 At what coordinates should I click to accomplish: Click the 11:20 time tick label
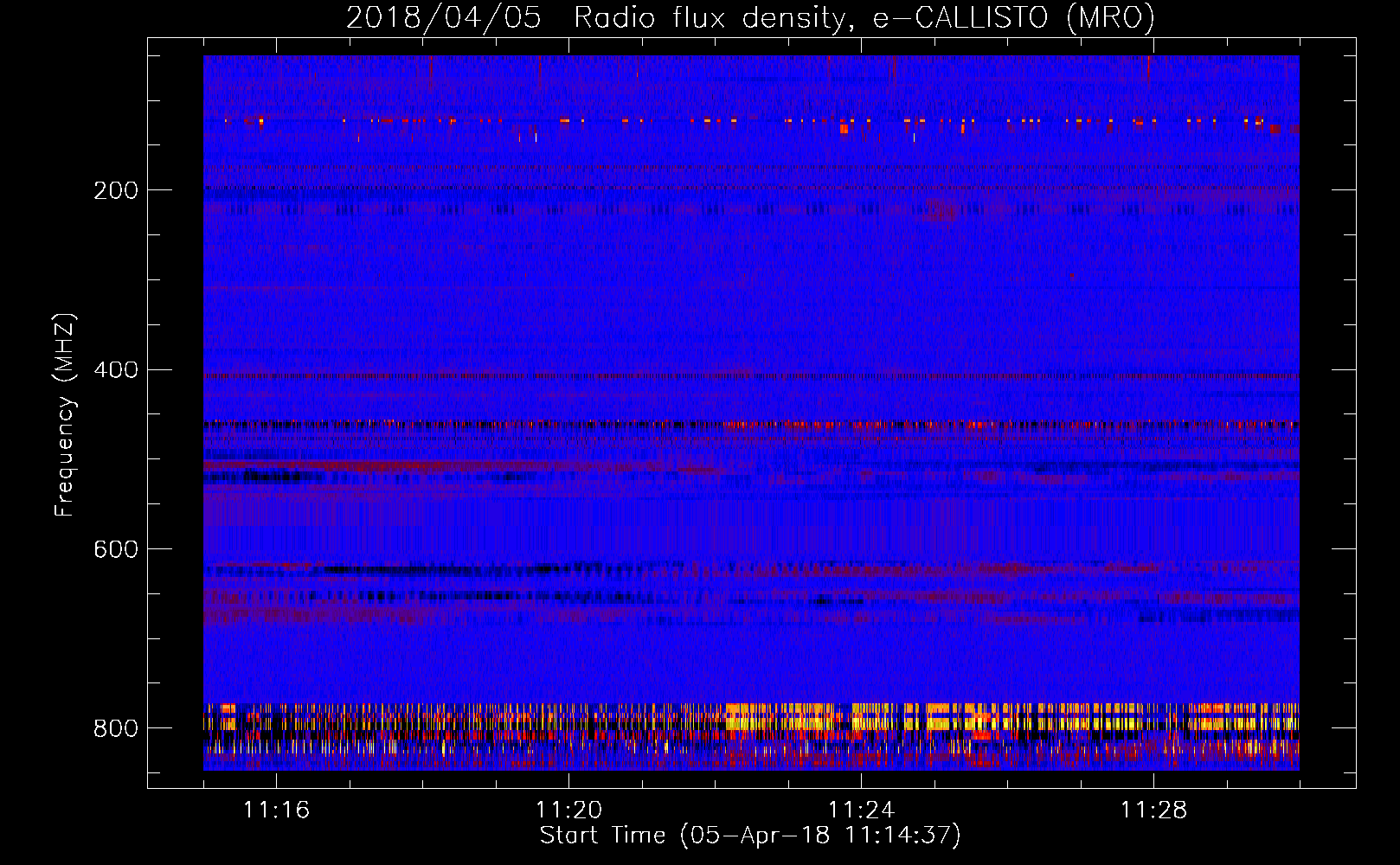point(568,810)
